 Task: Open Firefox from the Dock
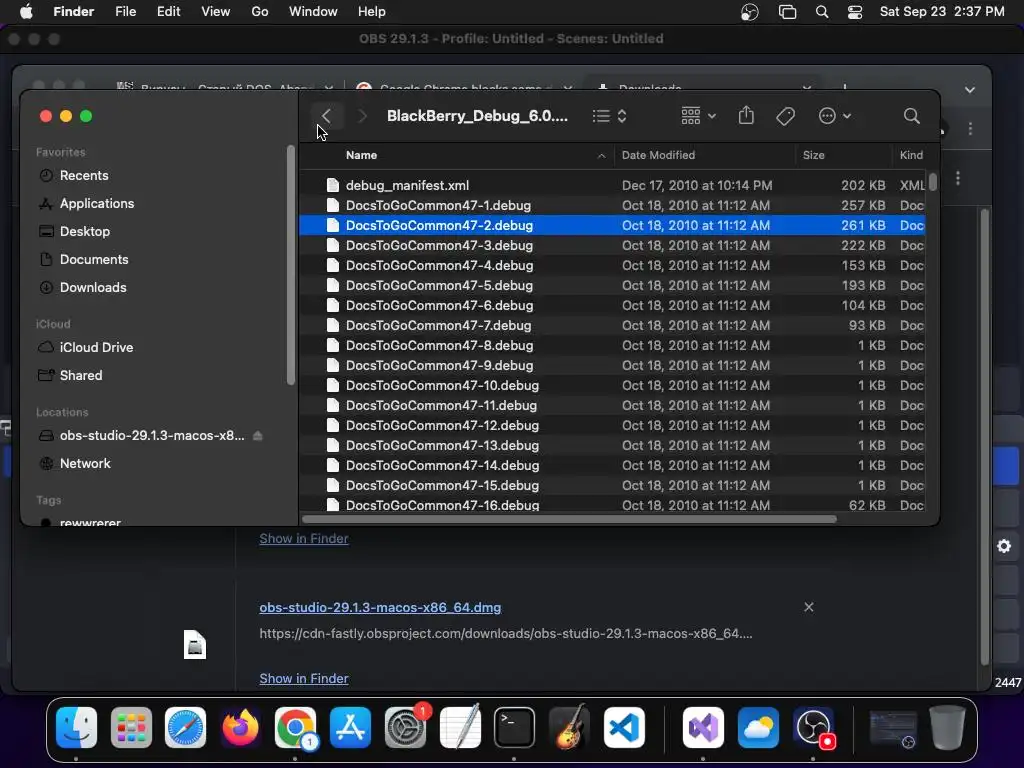(x=240, y=727)
